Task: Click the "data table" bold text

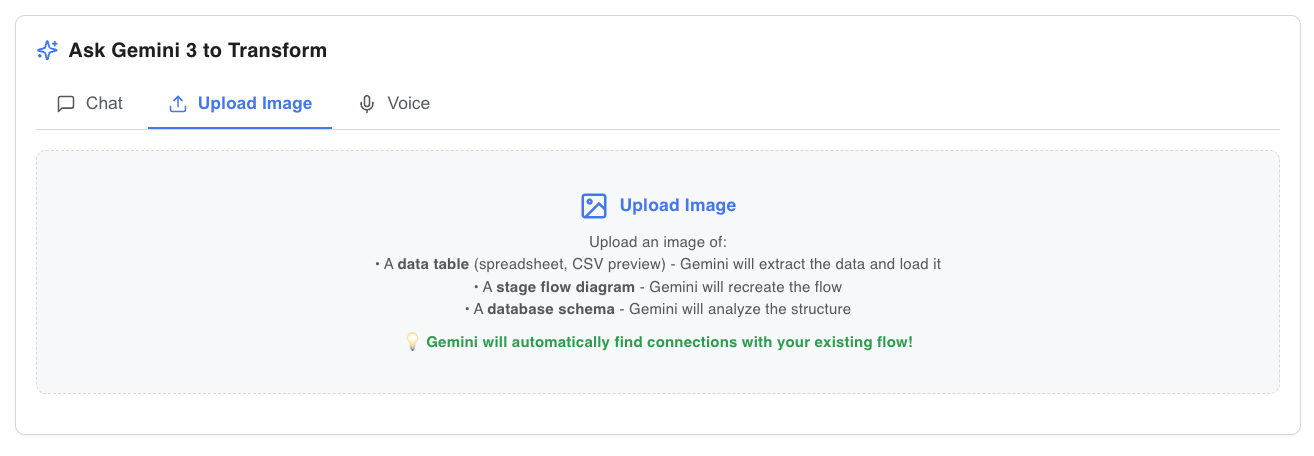Action: tap(433, 265)
